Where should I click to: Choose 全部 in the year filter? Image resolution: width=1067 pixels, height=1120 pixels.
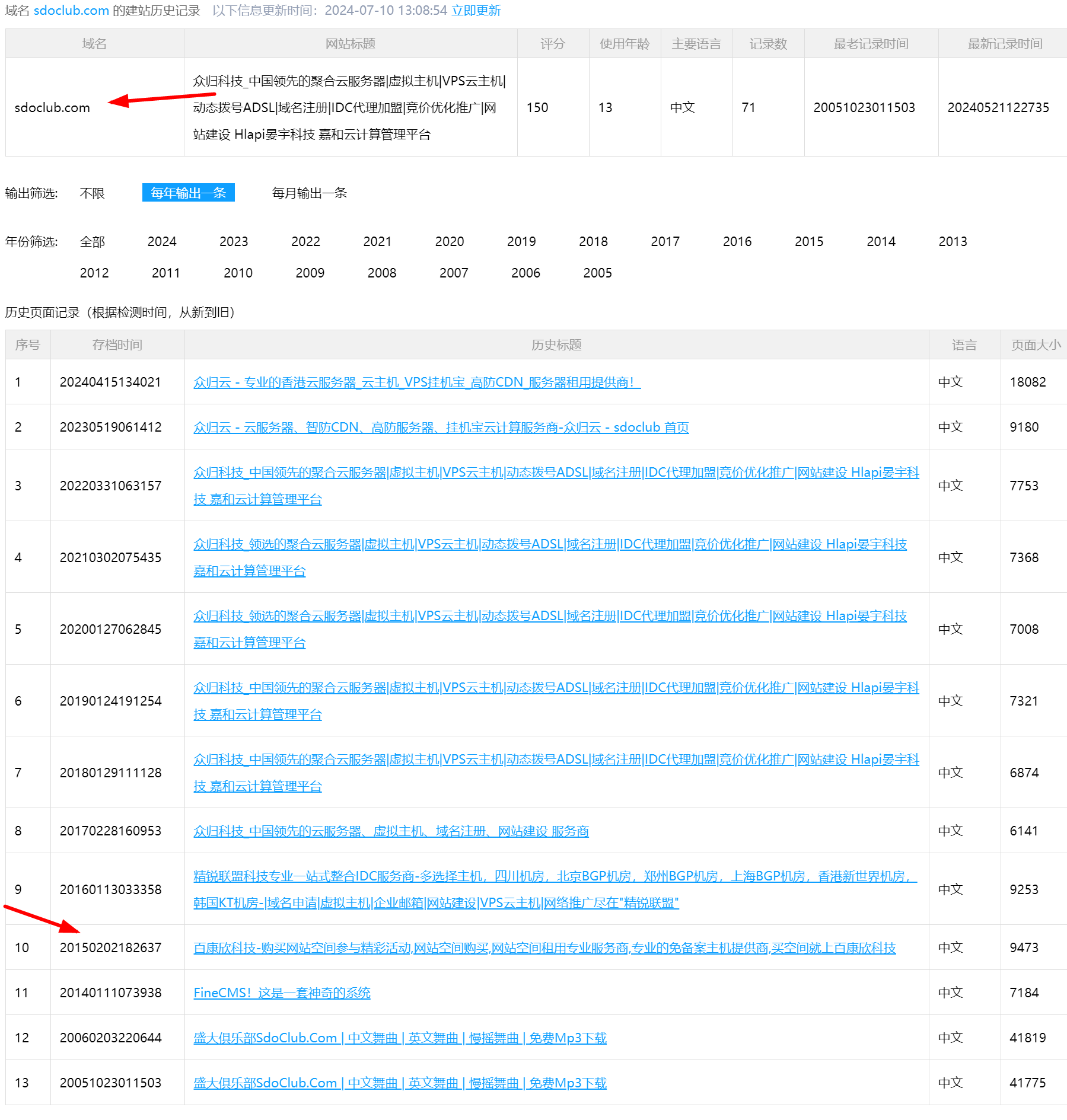click(x=92, y=242)
